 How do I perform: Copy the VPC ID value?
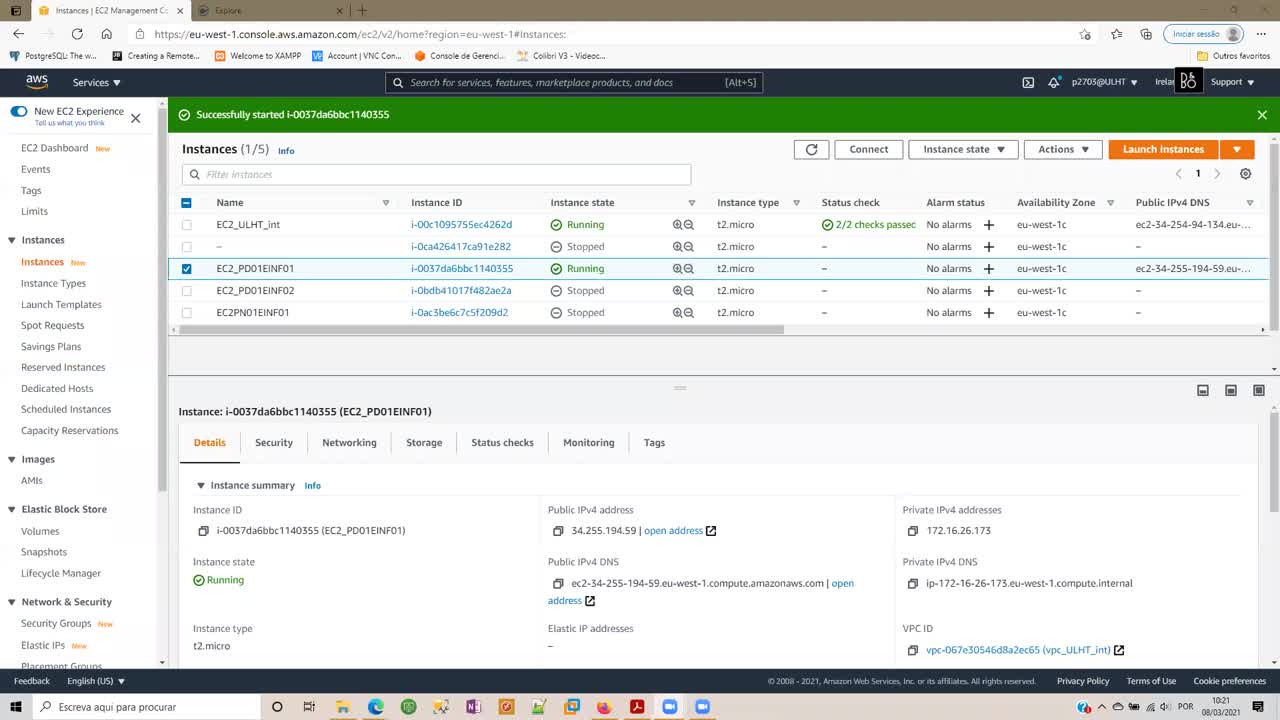pyautogui.click(x=913, y=650)
